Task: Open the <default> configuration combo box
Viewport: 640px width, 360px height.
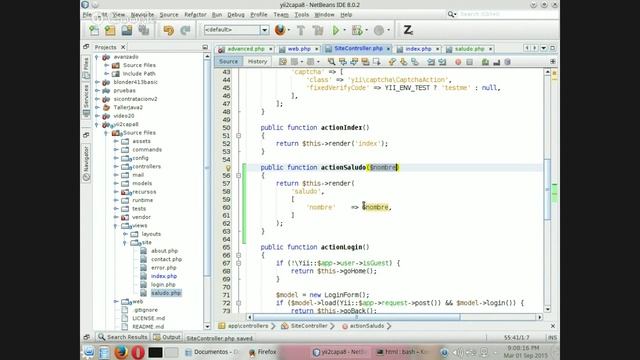Action: click(x=236, y=30)
